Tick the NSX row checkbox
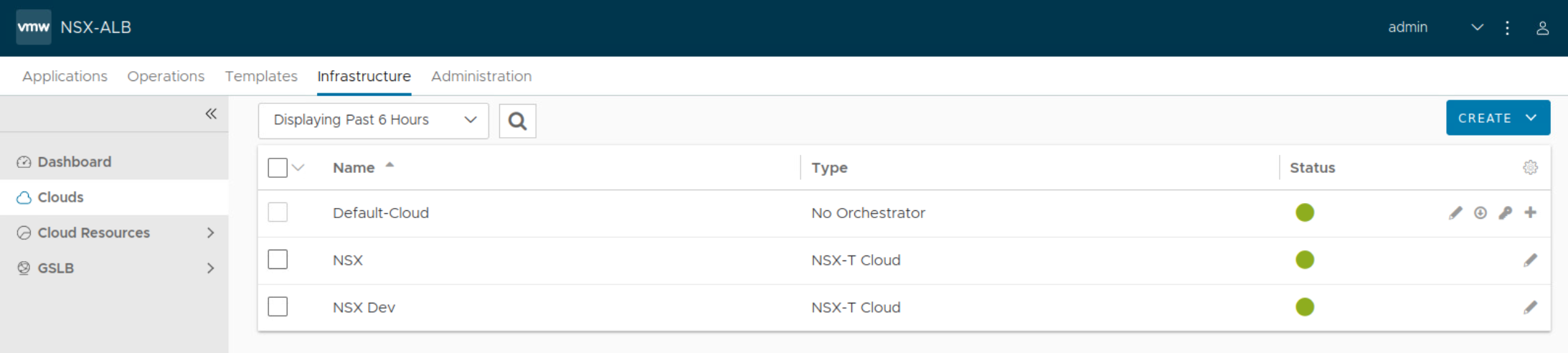The height and width of the screenshot is (353, 1568). coord(278,260)
